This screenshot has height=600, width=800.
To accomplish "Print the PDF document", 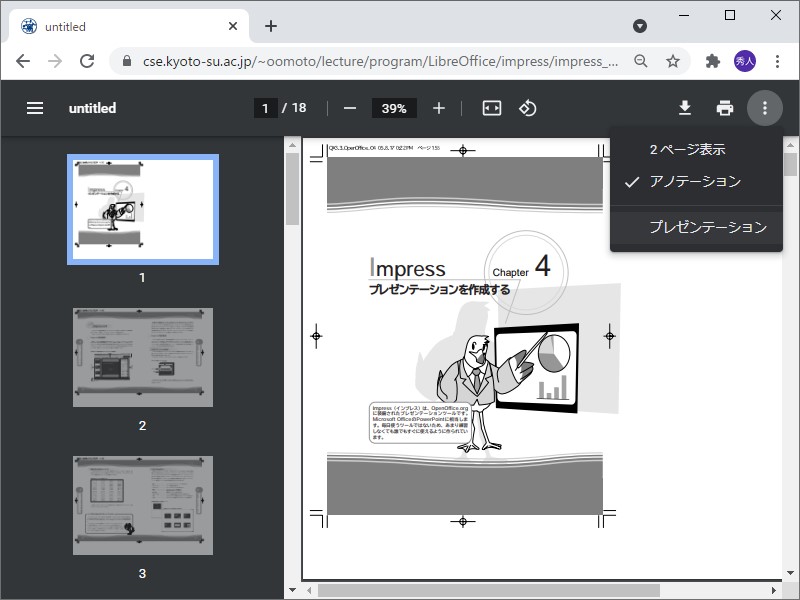I will click(724, 107).
